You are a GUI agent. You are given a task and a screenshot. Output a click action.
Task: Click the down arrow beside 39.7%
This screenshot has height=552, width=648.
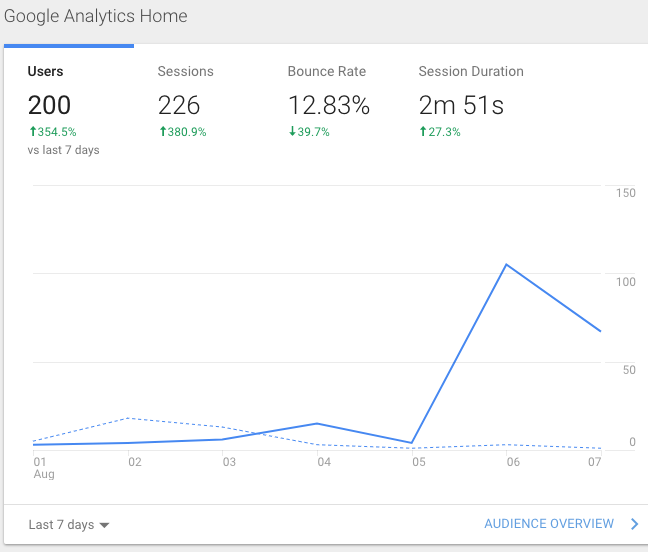(x=292, y=132)
